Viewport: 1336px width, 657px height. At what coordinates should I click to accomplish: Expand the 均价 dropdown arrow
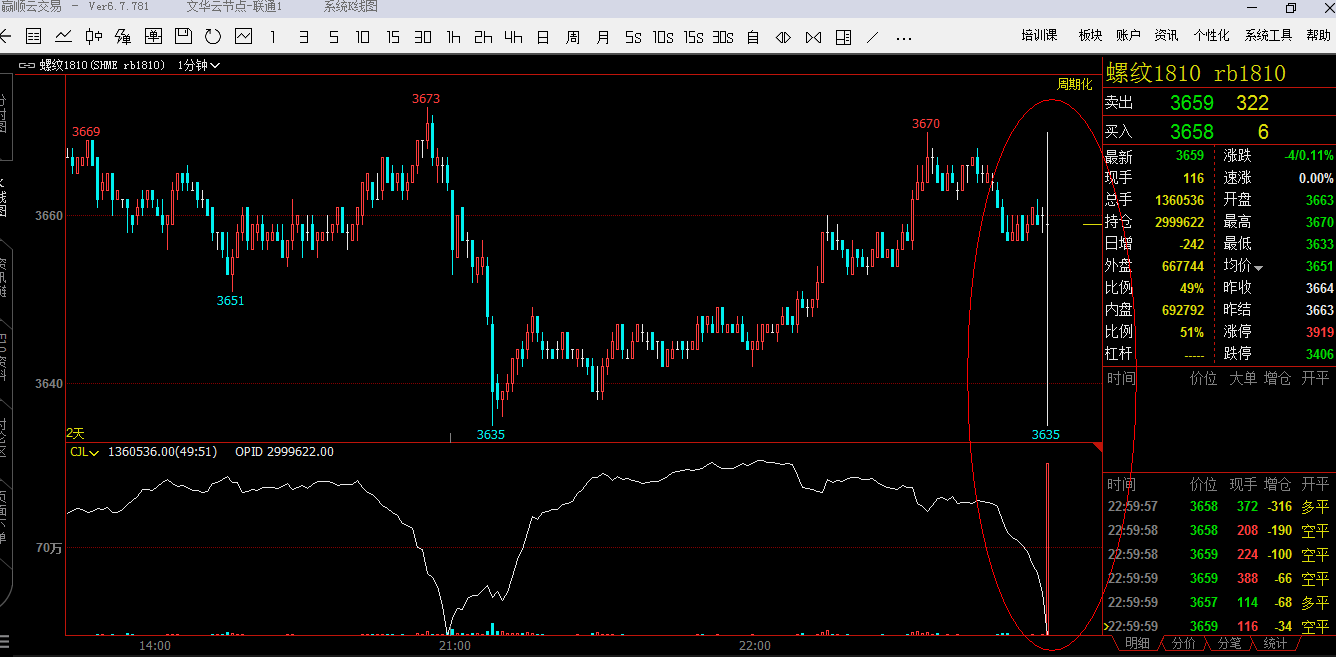click(x=1259, y=267)
